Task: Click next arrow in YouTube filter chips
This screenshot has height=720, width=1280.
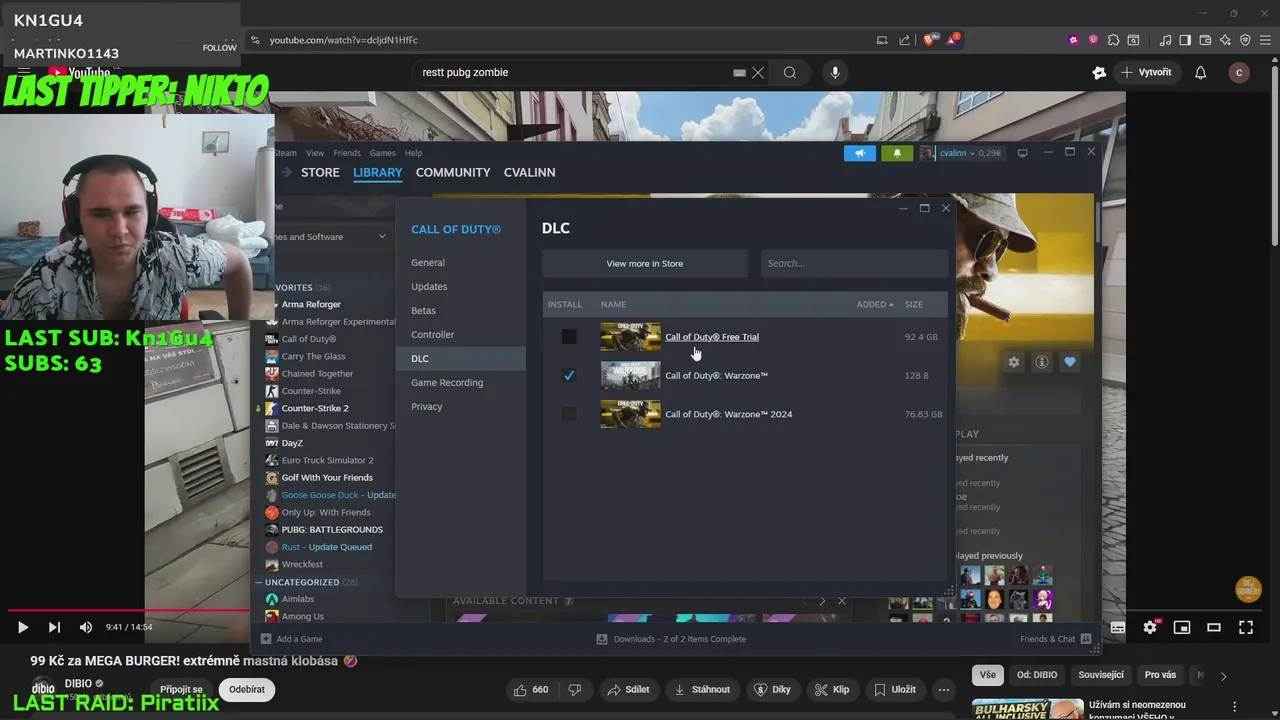Action: 1223,676
